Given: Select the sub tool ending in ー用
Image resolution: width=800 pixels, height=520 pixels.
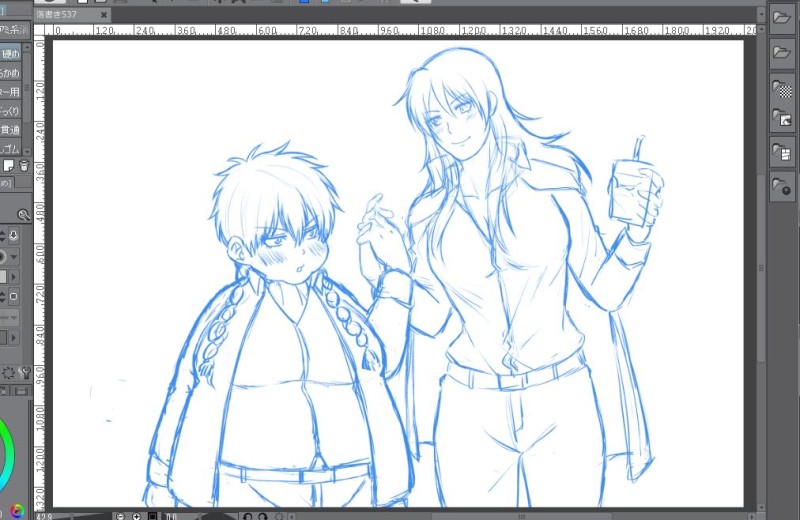Looking at the screenshot, I should tap(10, 92).
